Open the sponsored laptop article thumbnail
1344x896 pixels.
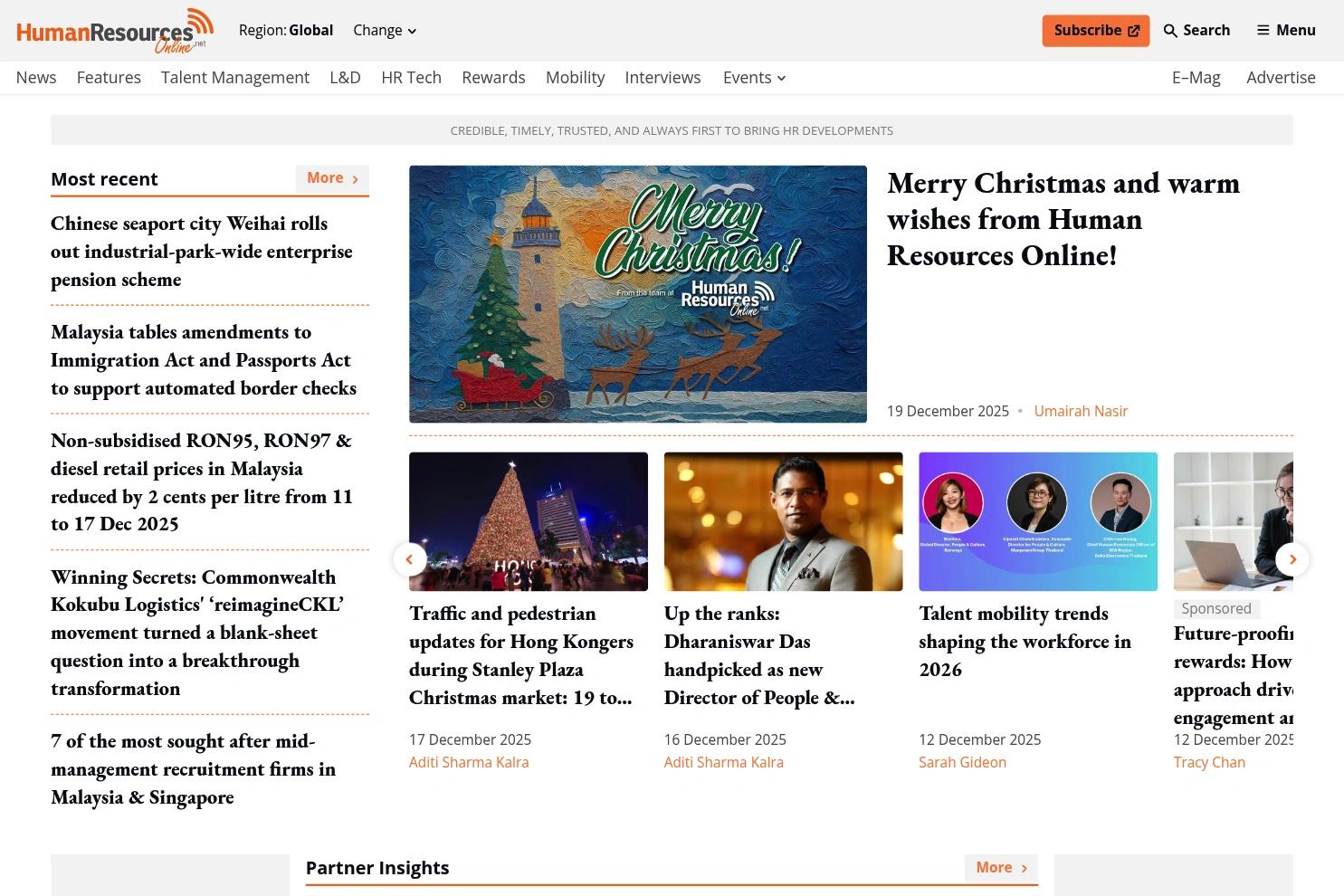[1234, 521]
